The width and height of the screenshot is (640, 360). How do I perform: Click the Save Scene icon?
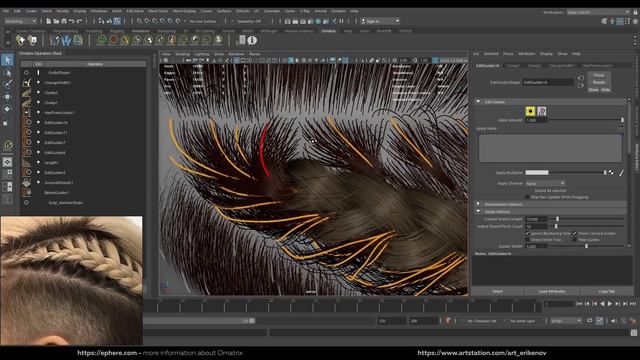pos(64,21)
